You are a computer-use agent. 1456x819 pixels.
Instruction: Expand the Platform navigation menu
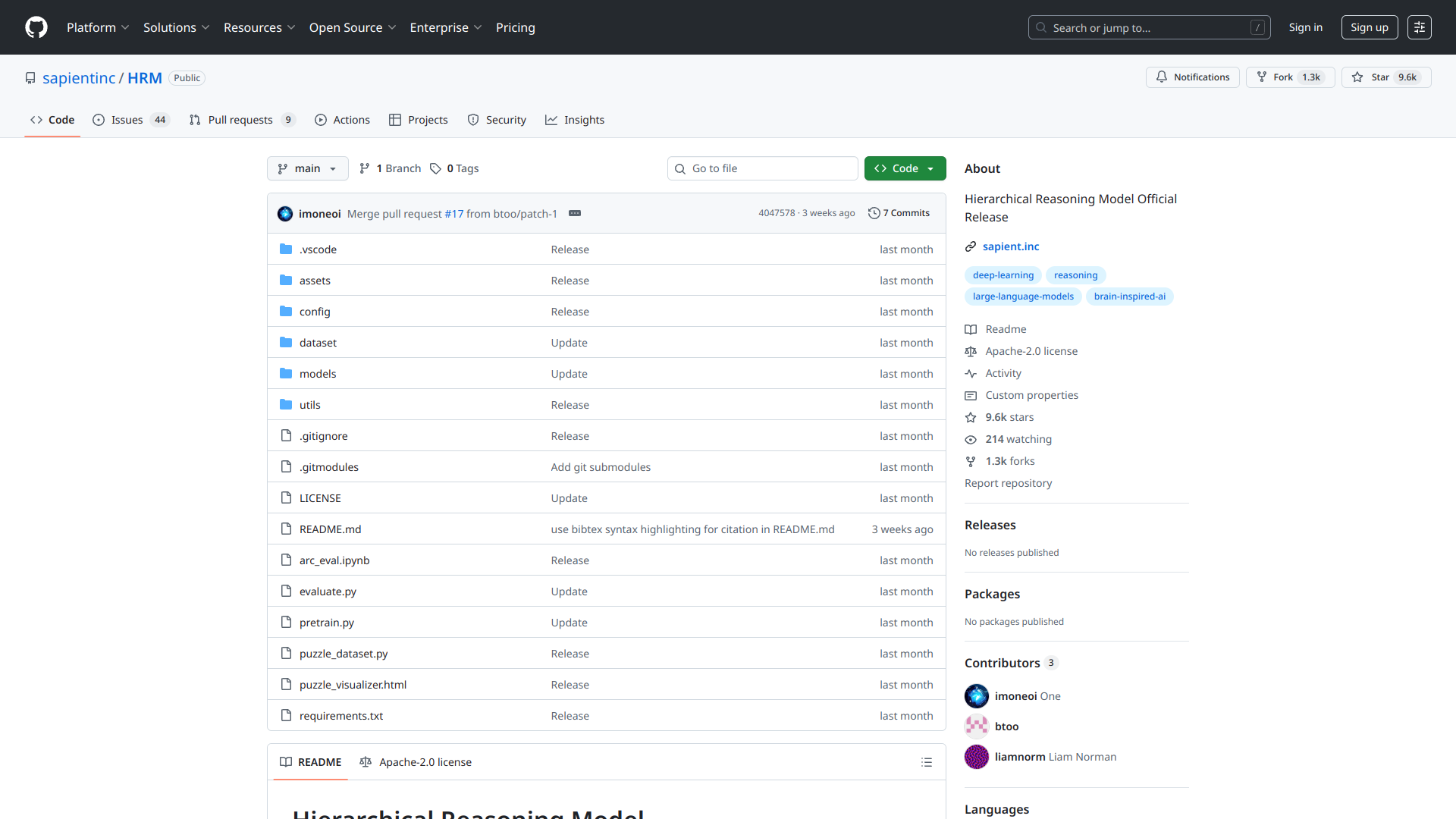(x=98, y=27)
